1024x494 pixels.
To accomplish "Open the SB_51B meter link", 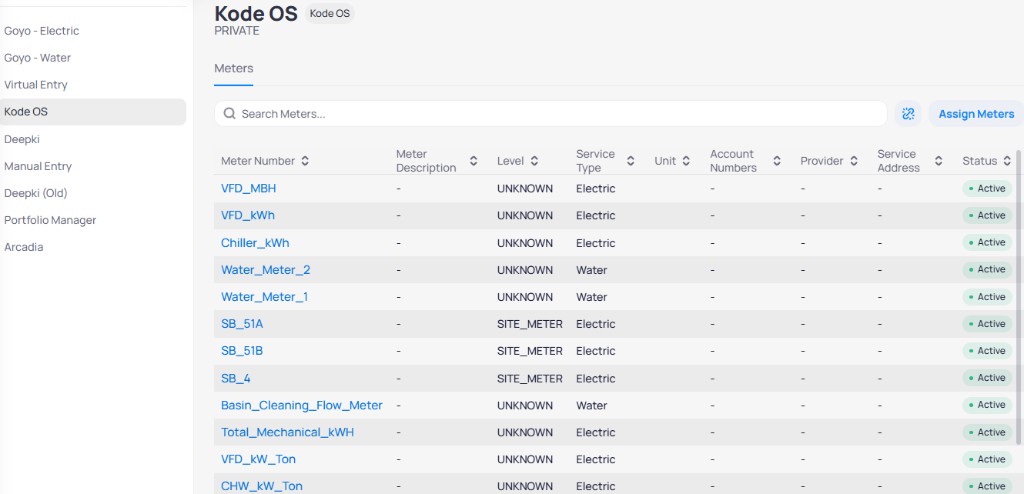I will tap(242, 351).
